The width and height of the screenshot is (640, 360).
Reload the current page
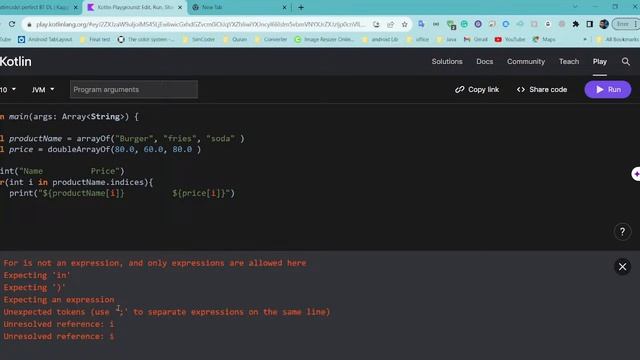pyautogui.click(x=12, y=24)
